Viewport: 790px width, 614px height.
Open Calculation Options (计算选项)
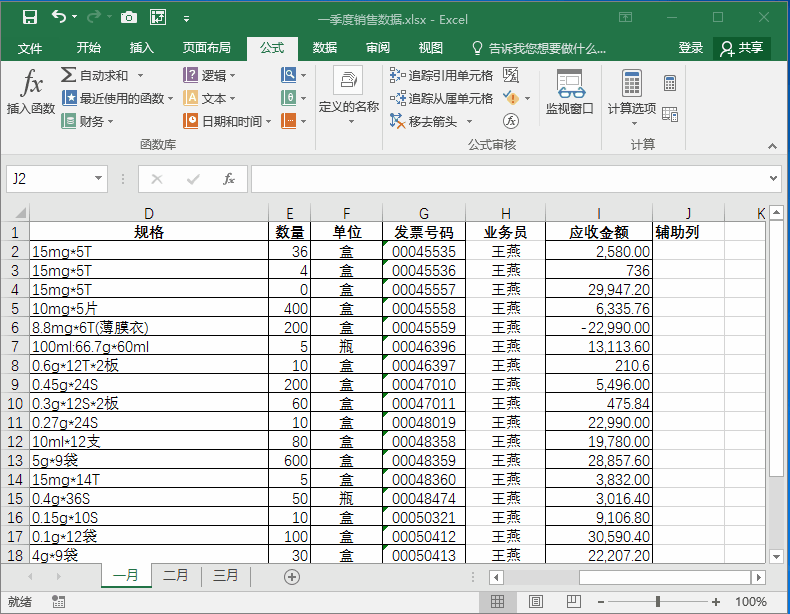[632, 97]
